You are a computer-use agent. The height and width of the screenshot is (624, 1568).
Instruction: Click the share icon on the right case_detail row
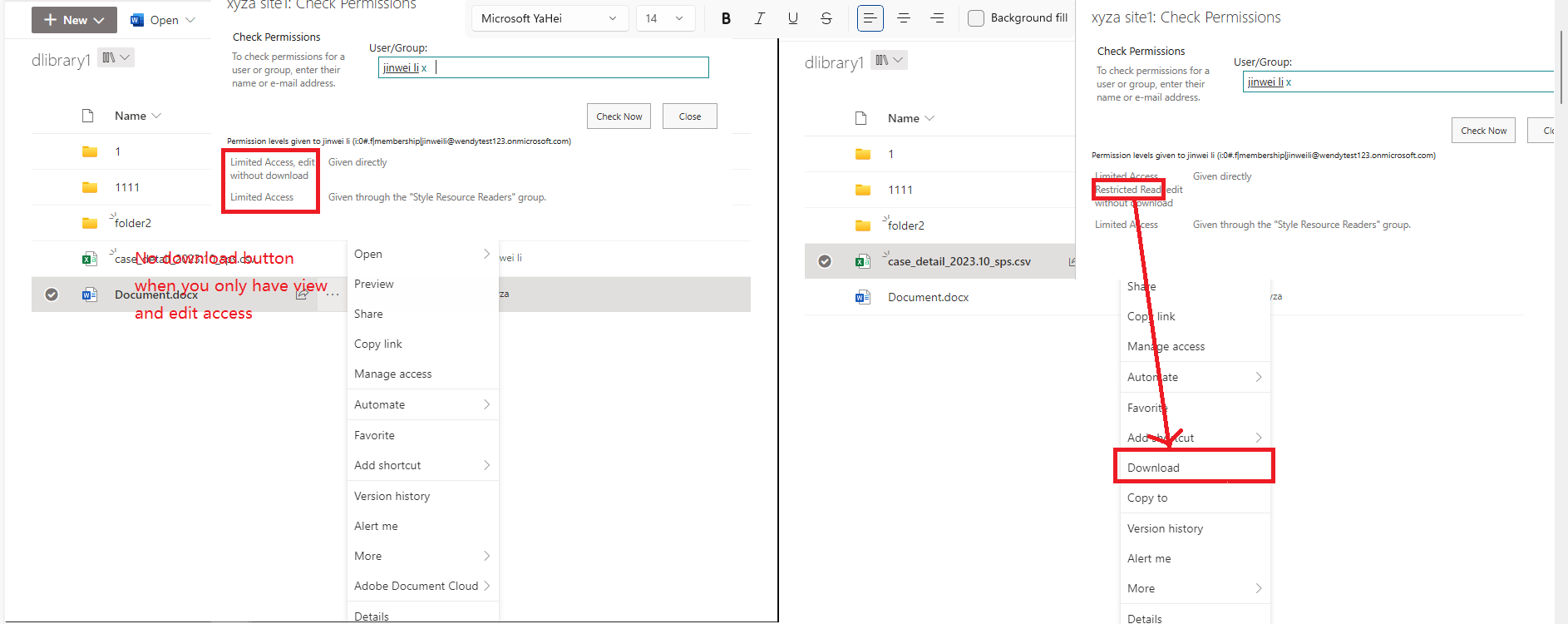click(1072, 261)
